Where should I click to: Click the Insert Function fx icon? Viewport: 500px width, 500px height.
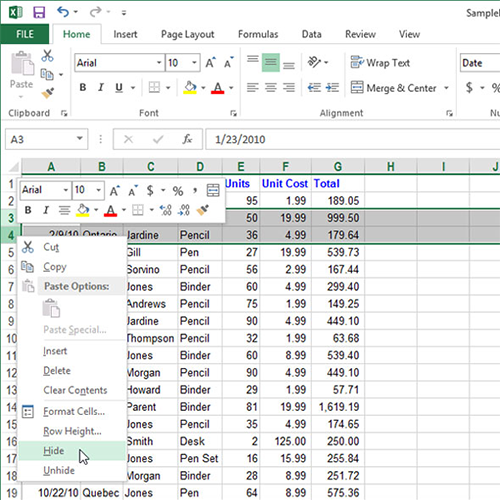[187, 139]
